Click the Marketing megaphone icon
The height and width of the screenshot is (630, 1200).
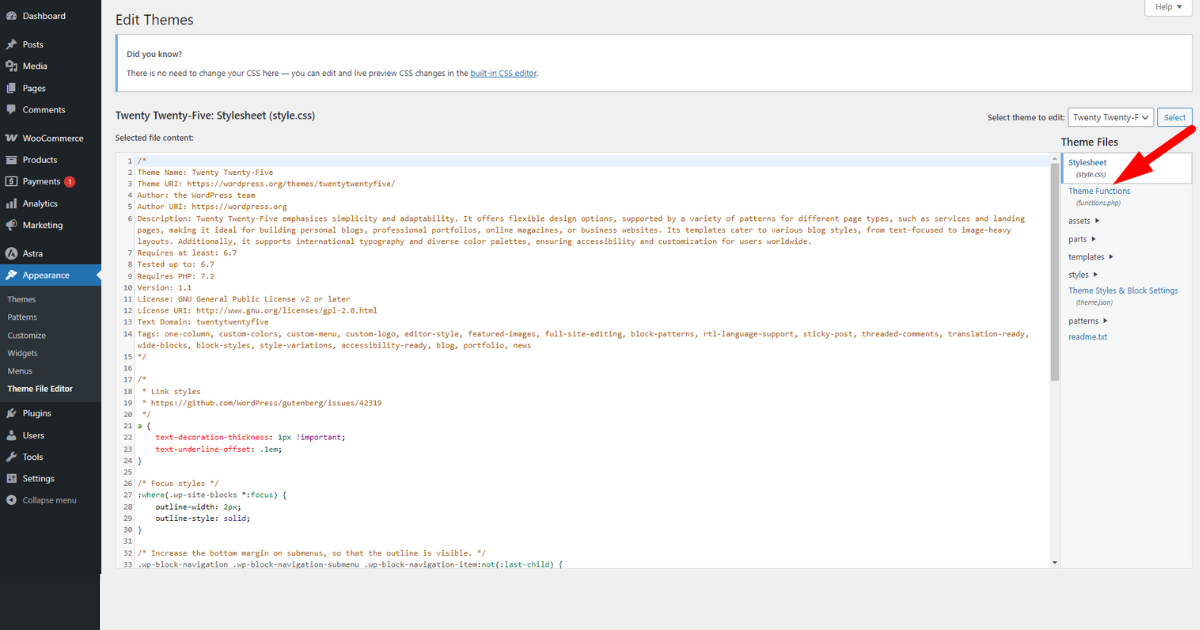11,225
